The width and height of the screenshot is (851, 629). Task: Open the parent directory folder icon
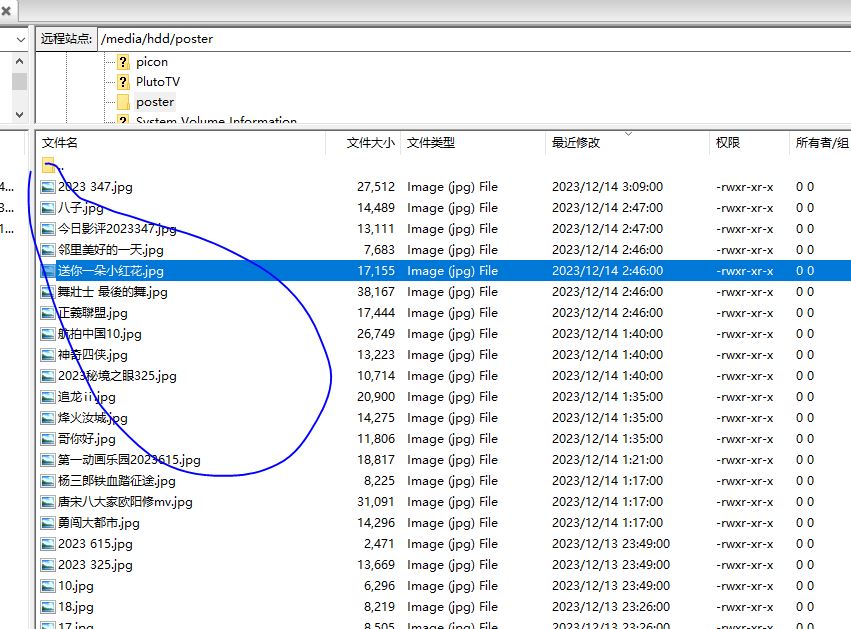(48, 164)
